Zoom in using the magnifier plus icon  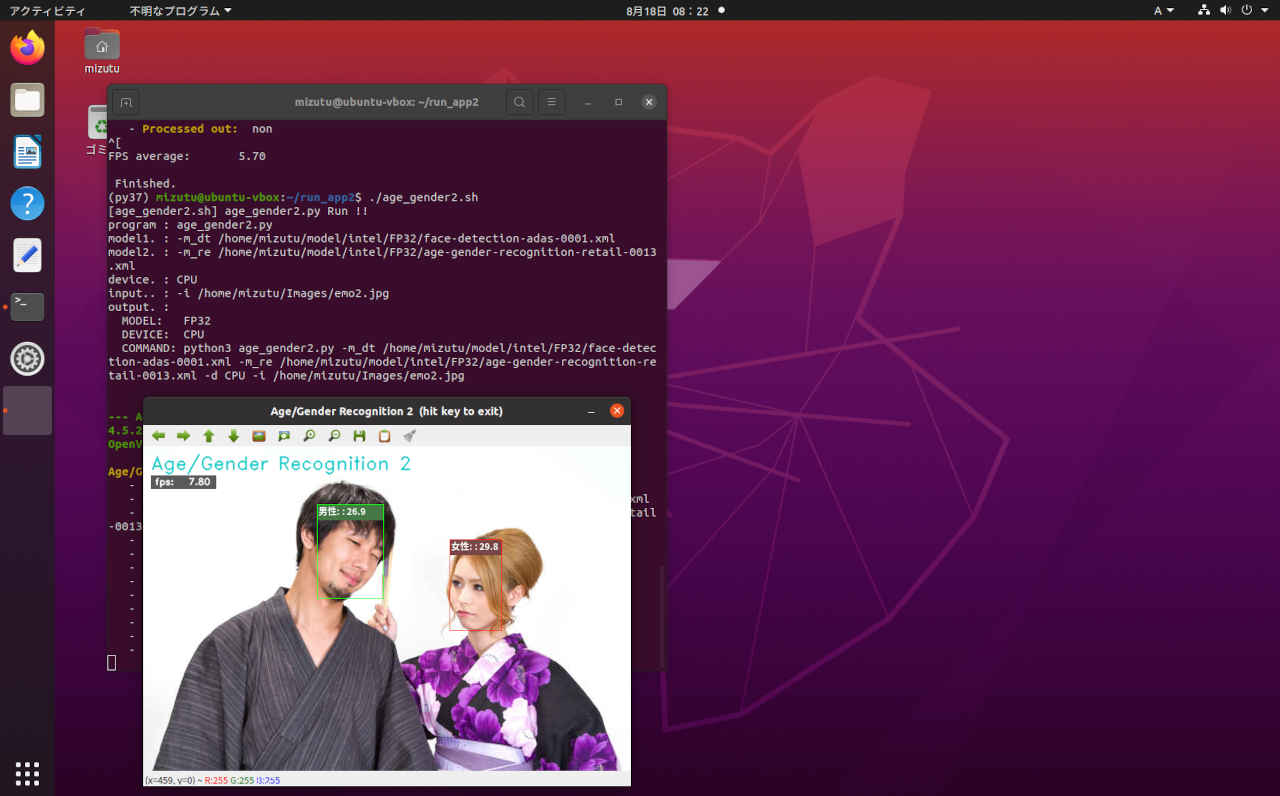pos(309,436)
